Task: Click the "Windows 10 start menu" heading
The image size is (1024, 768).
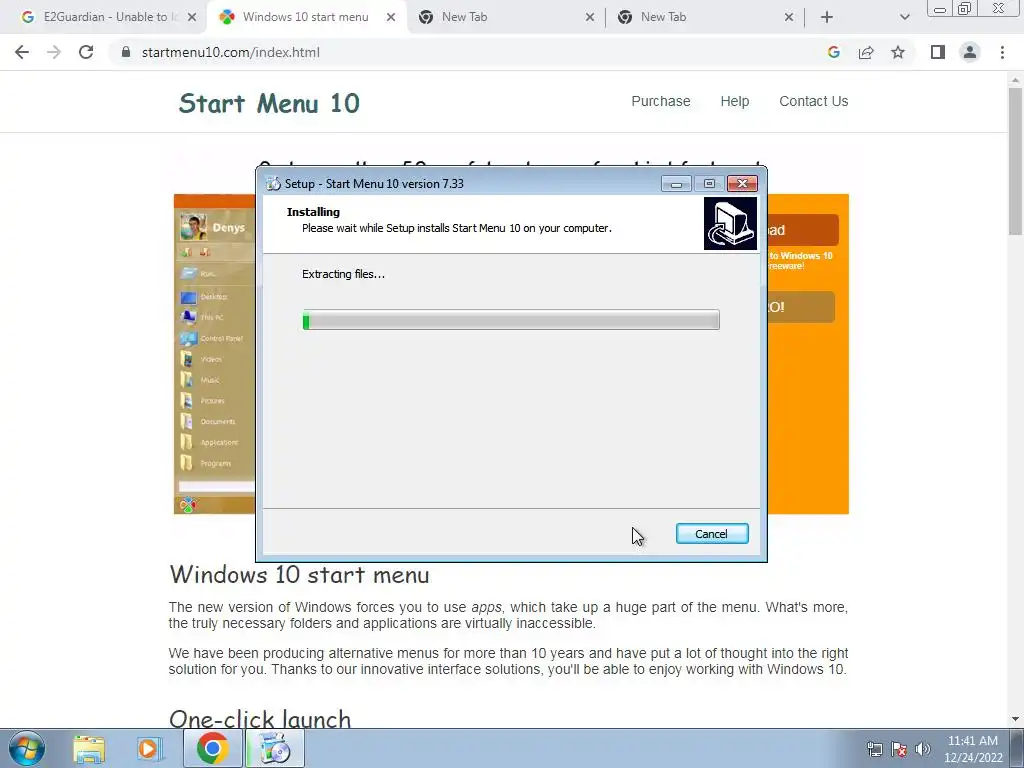Action: click(299, 575)
